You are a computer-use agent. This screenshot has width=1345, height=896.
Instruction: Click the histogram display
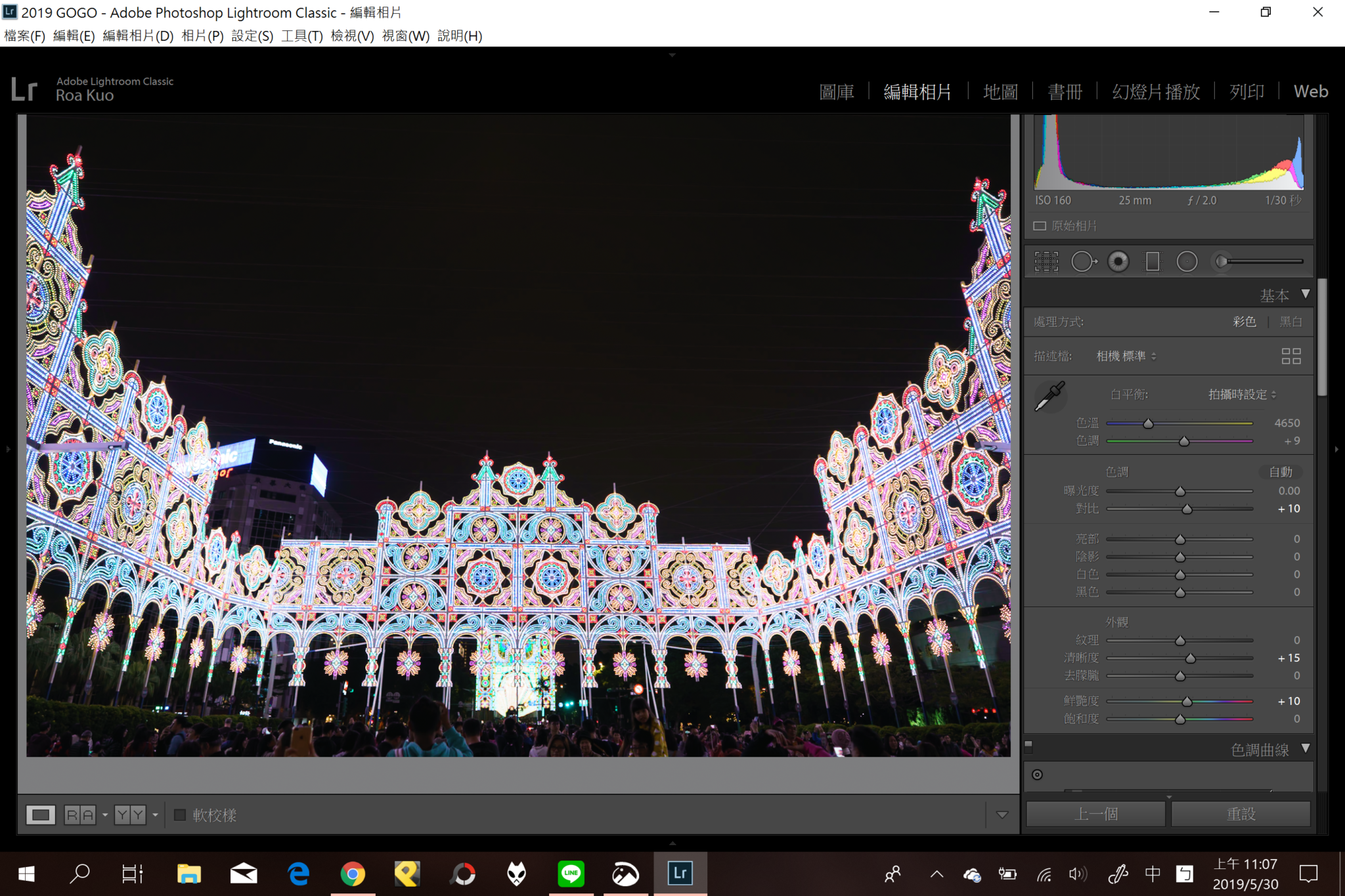click(1168, 152)
